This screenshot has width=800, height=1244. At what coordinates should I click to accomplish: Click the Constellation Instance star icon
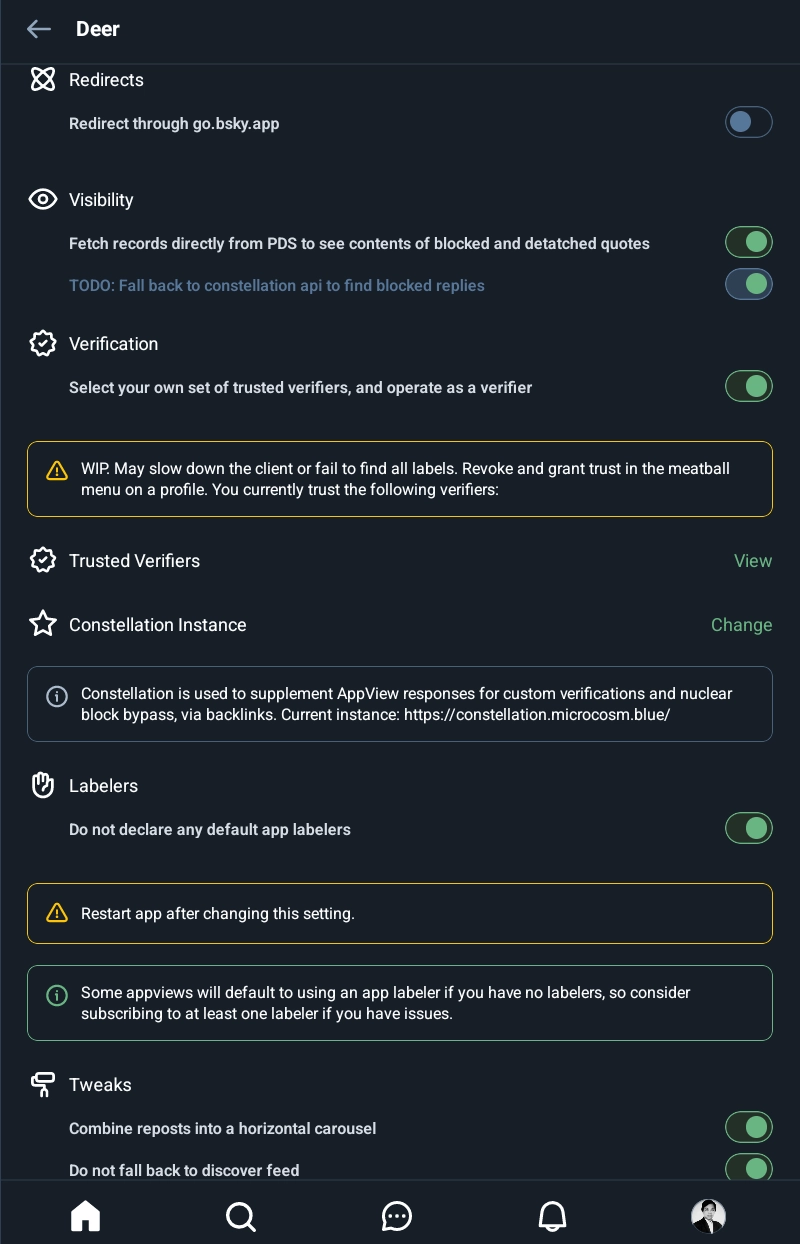point(42,625)
